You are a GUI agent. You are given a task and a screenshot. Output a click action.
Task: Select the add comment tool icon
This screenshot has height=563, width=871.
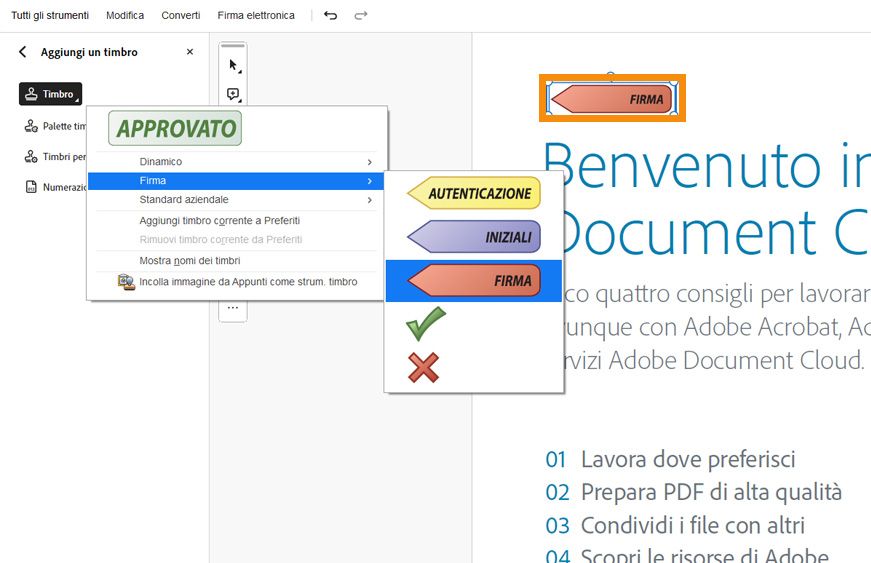(x=234, y=94)
